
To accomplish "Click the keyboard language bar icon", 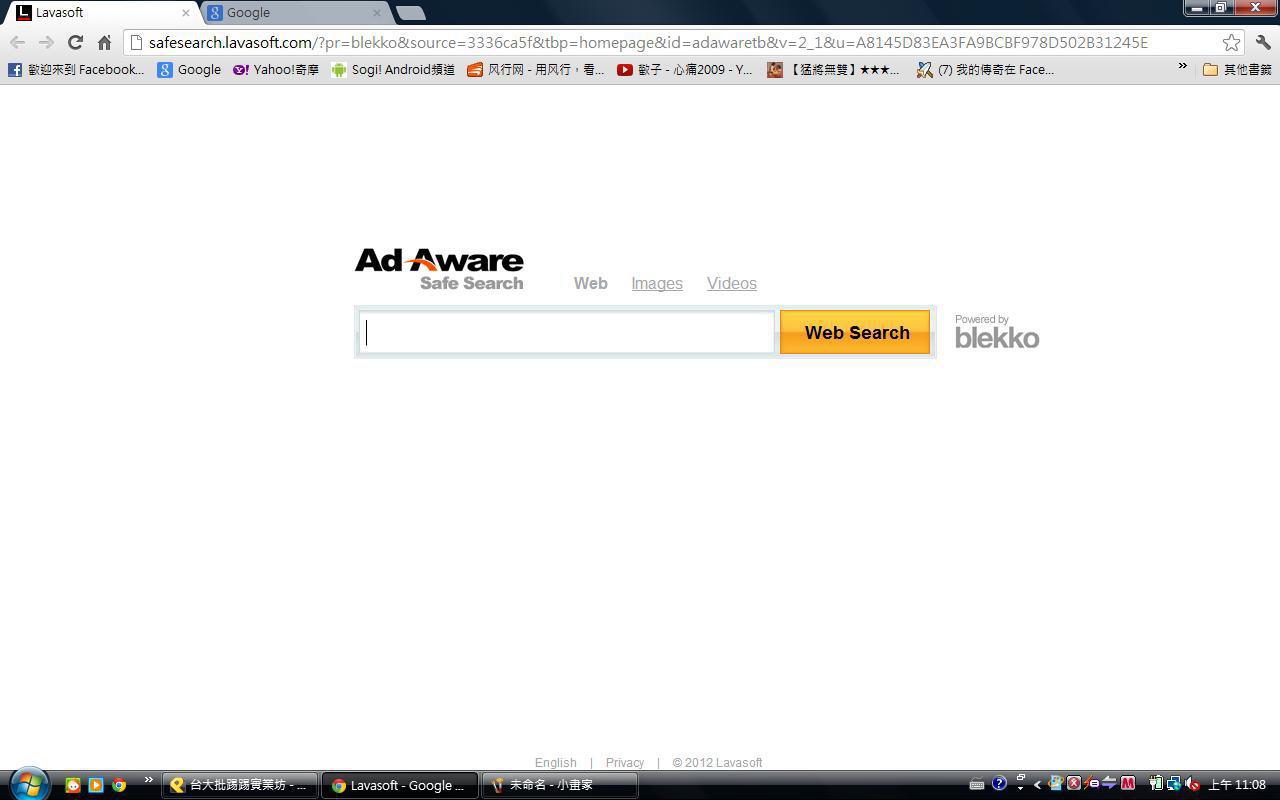I will pyautogui.click(x=977, y=784).
